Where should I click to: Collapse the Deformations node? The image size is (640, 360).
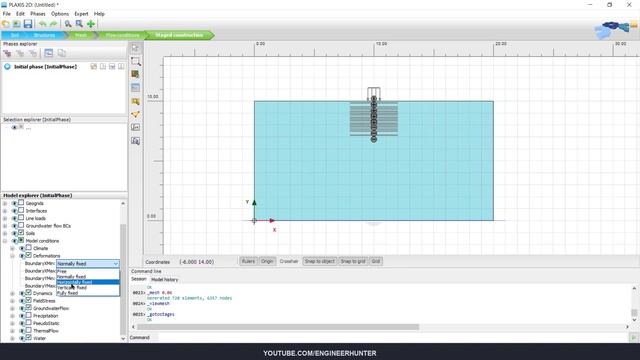12,256
